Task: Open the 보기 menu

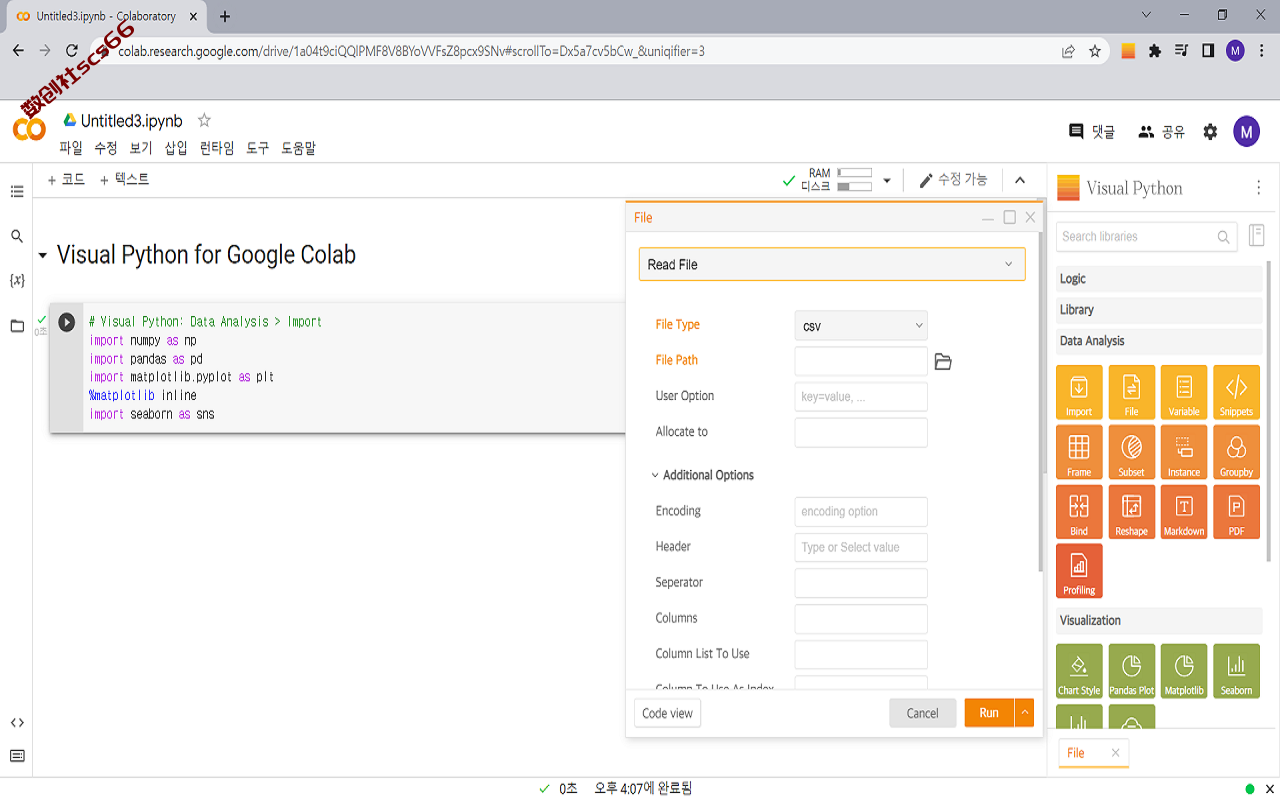Action: pyautogui.click(x=141, y=148)
